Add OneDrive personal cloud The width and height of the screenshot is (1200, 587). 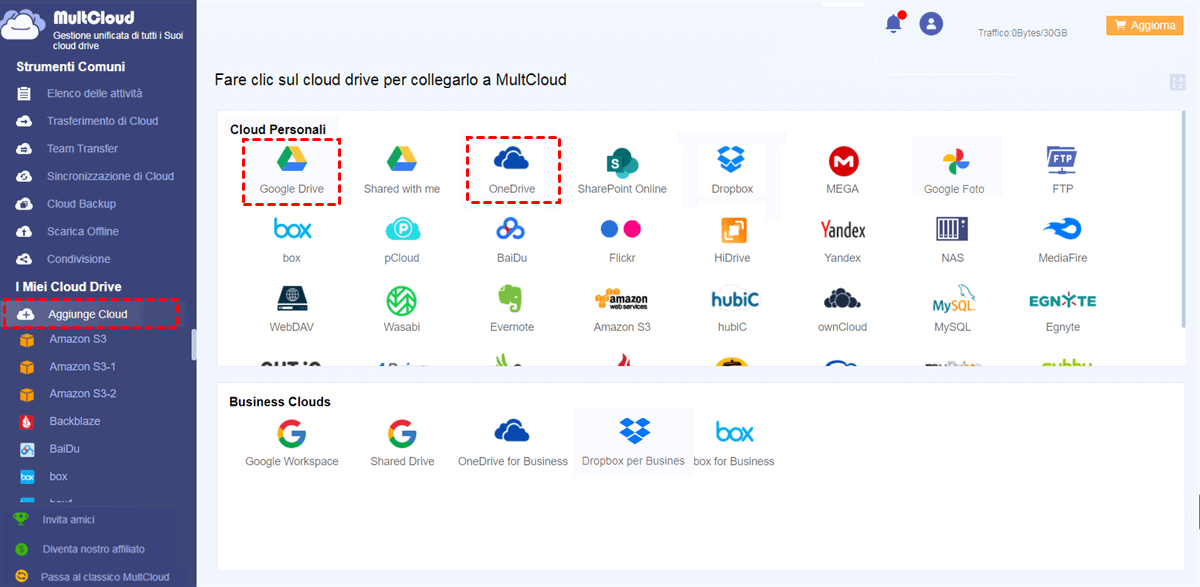coord(512,171)
